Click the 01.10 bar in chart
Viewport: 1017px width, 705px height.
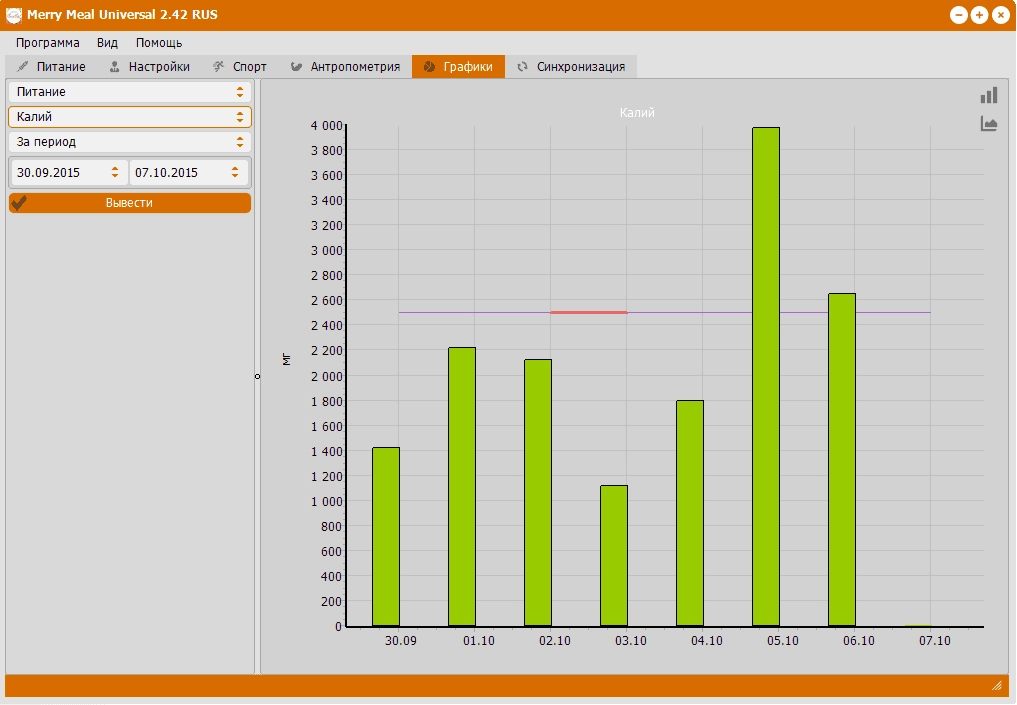pos(462,487)
